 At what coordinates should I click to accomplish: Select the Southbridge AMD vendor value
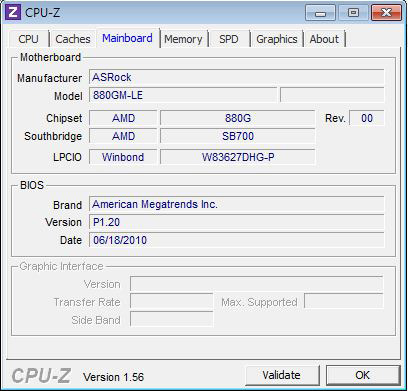[x=123, y=136]
